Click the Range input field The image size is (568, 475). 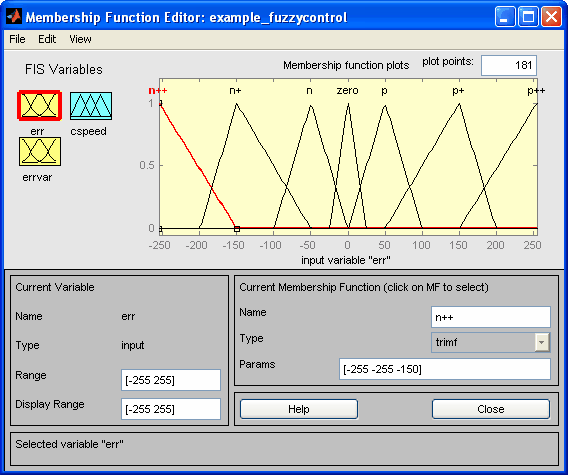(x=171, y=380)
